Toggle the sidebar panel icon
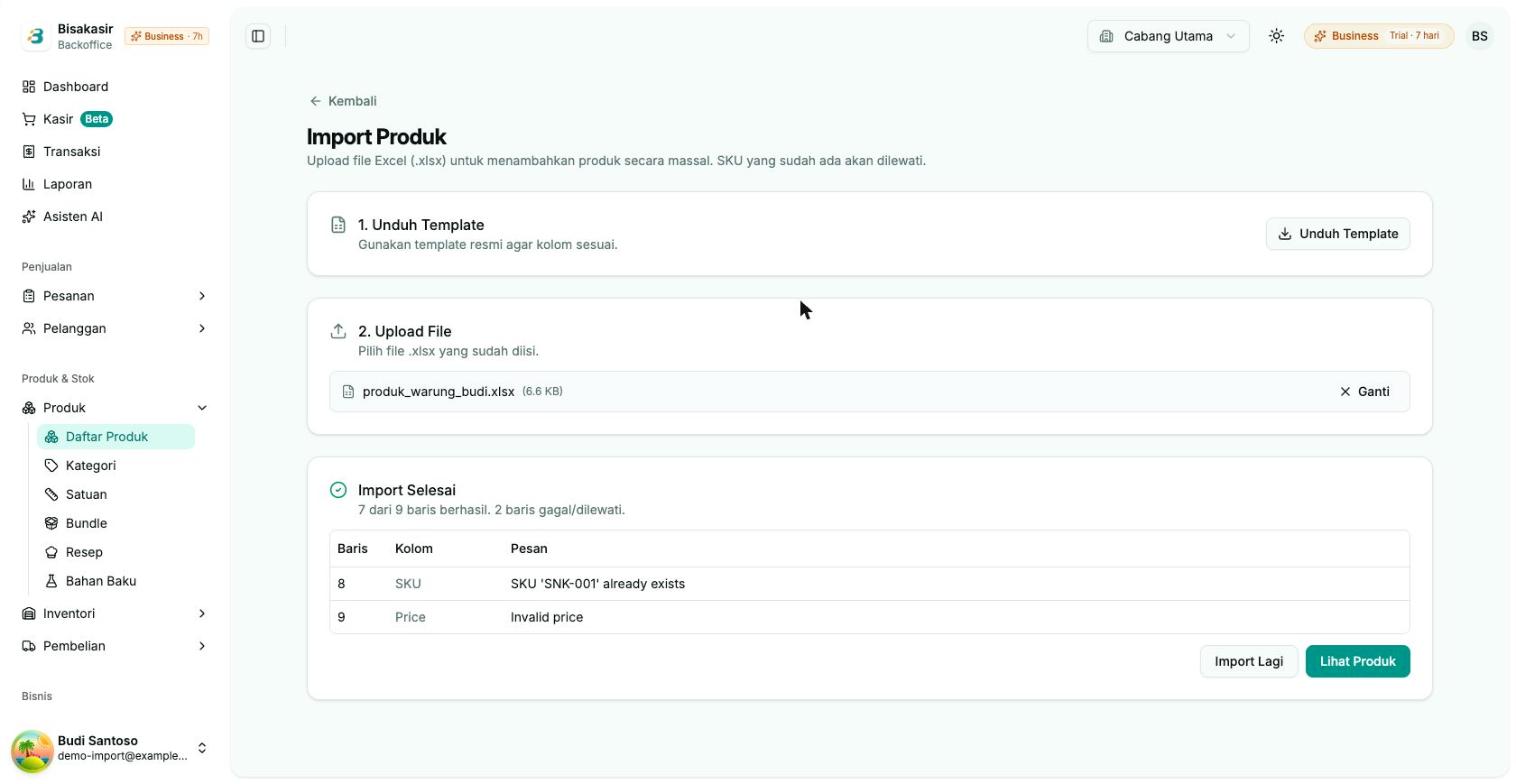1516x784 pixels. tap(258, 36)
